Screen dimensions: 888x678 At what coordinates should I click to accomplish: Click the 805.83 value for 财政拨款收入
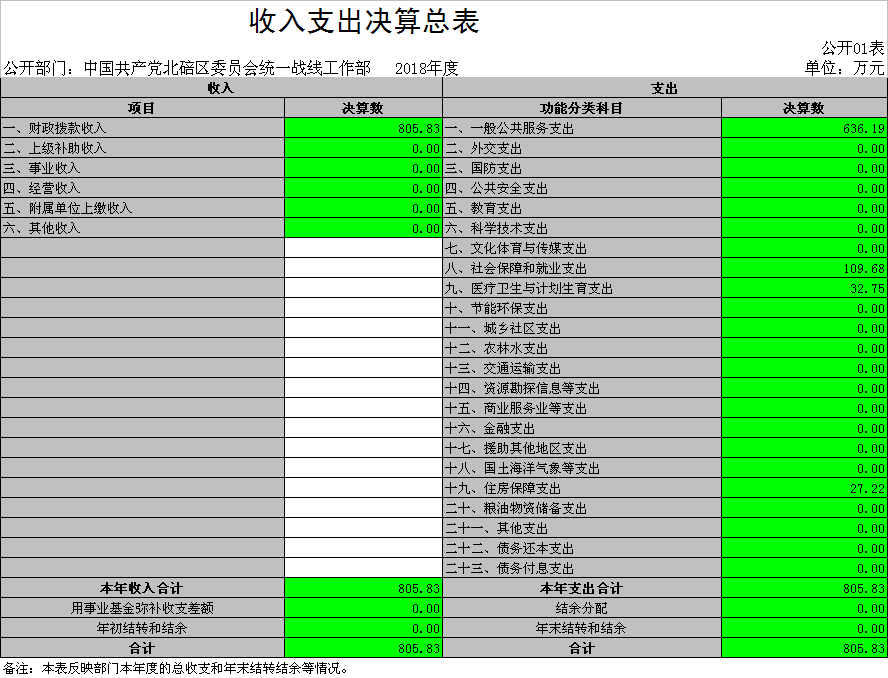coord(363,128)
